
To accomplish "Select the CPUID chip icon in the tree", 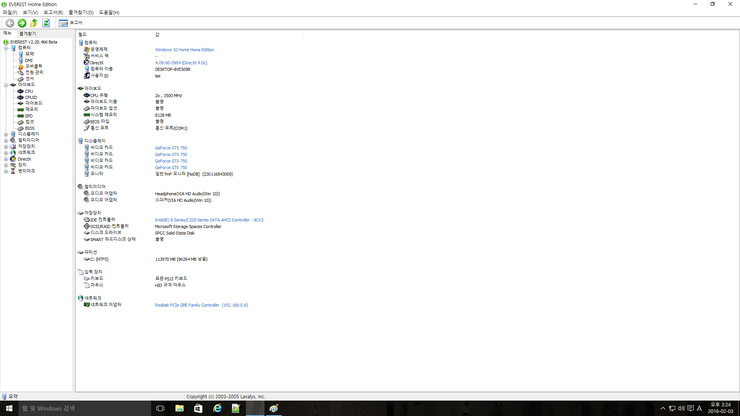I will (x=20, y=97).
